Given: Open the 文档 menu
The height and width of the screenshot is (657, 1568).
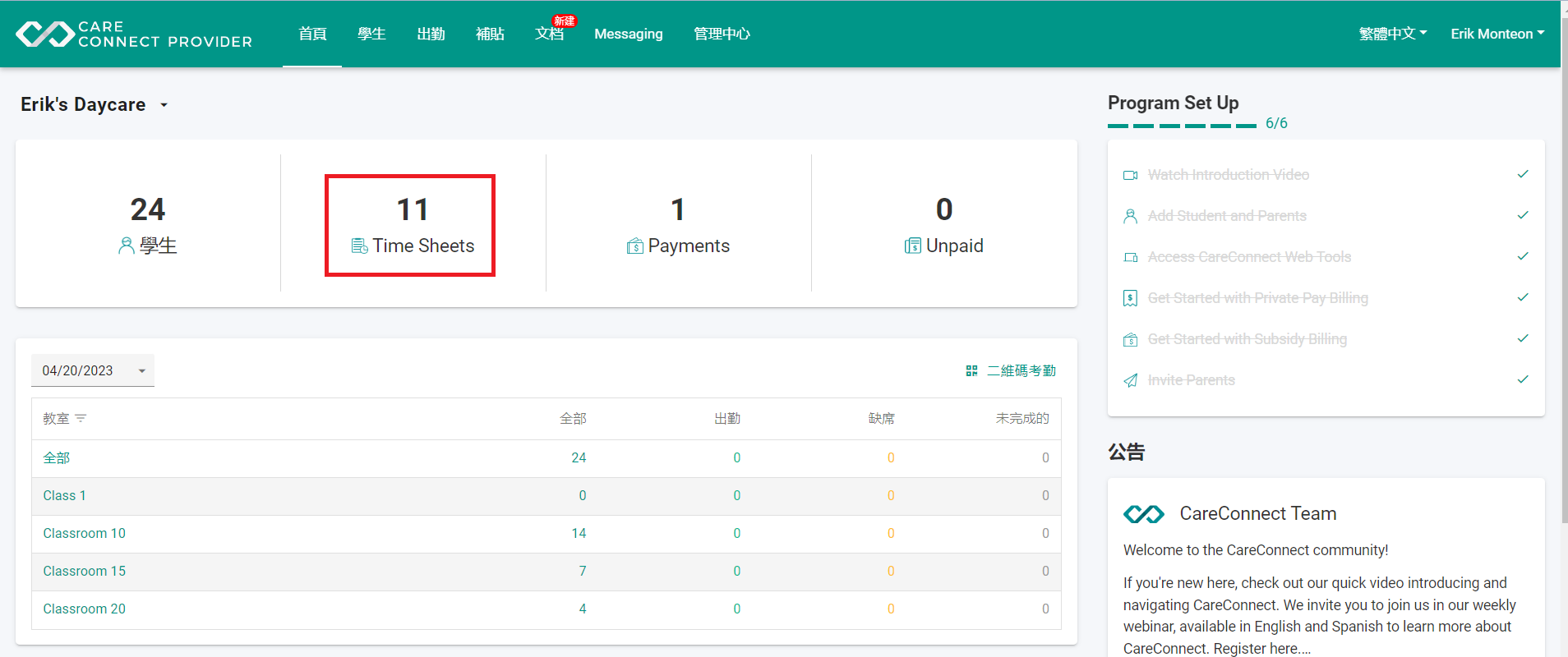Looking at the screenshot, I should point(549,34).
